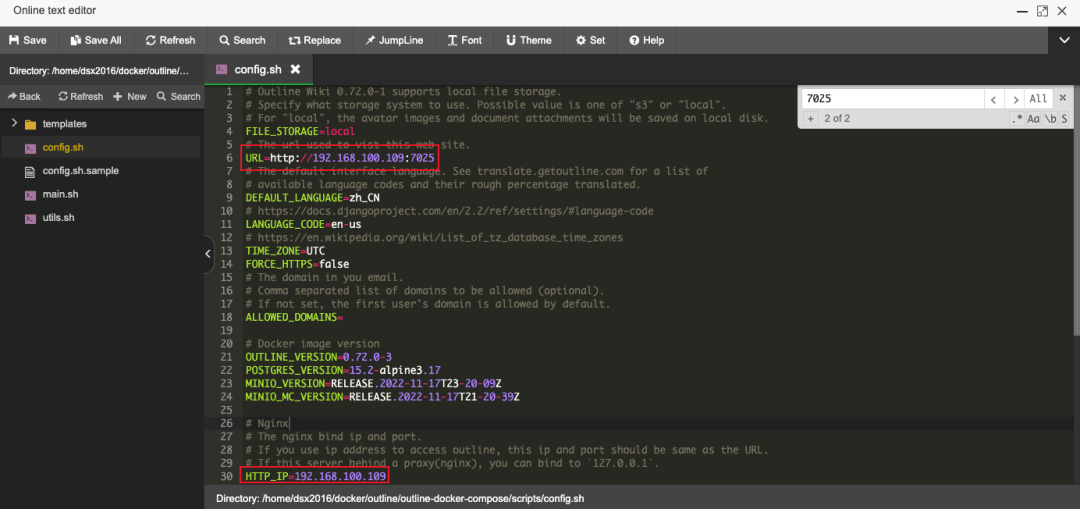Click the top toolbar Refresh button

[170, 40]
